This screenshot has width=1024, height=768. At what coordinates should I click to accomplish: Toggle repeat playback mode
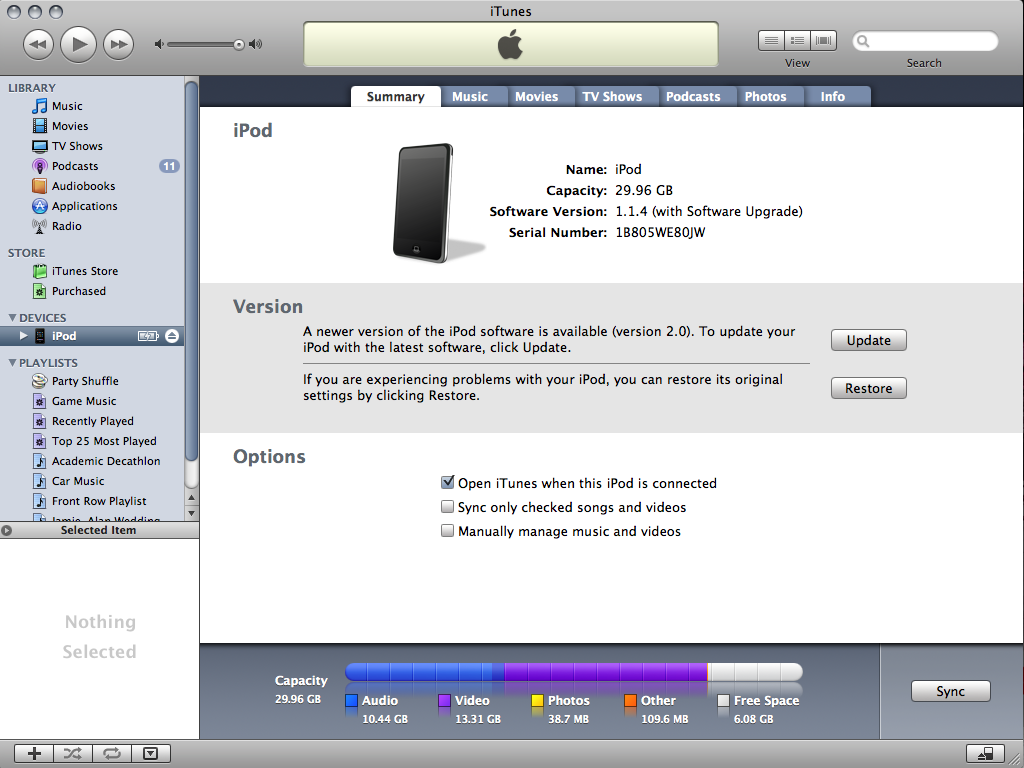tap(111, 753)
